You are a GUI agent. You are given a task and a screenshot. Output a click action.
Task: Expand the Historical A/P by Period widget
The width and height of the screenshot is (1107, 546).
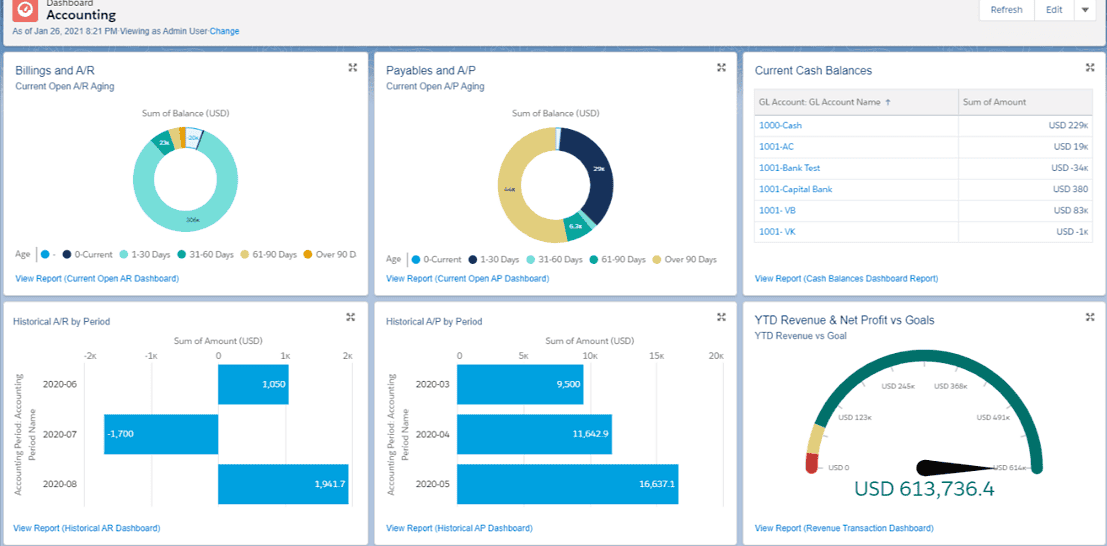721,318
